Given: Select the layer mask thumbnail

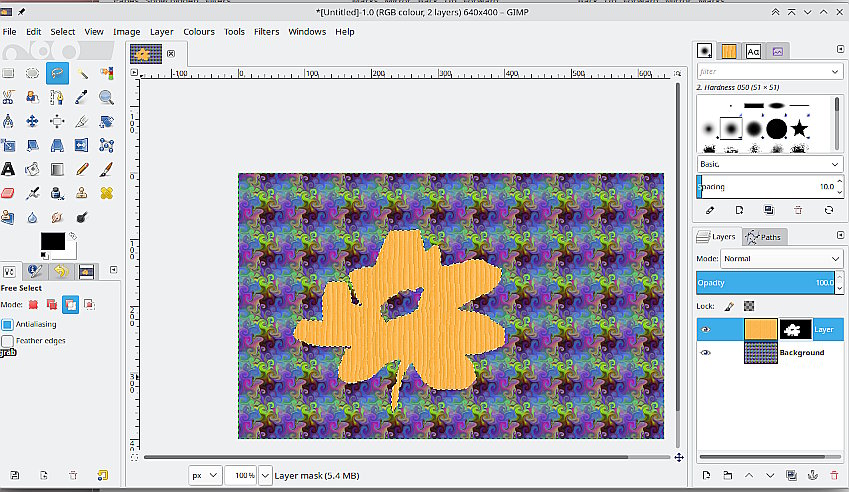Looking at the screenshot, I should pyautogui.click(x=795, y=329).
